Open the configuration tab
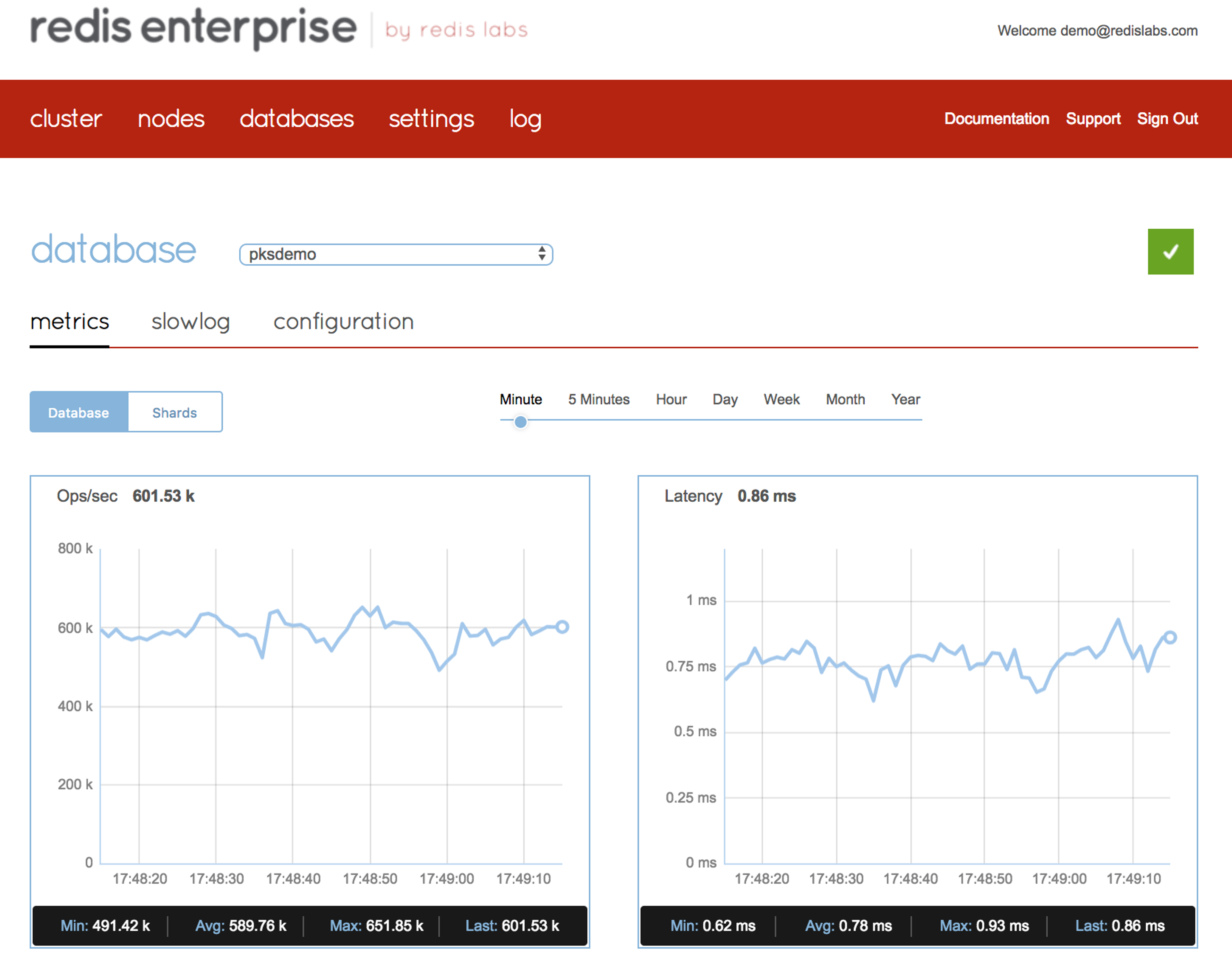Viewport: 1232px width, 969px height. click(343, 322)
